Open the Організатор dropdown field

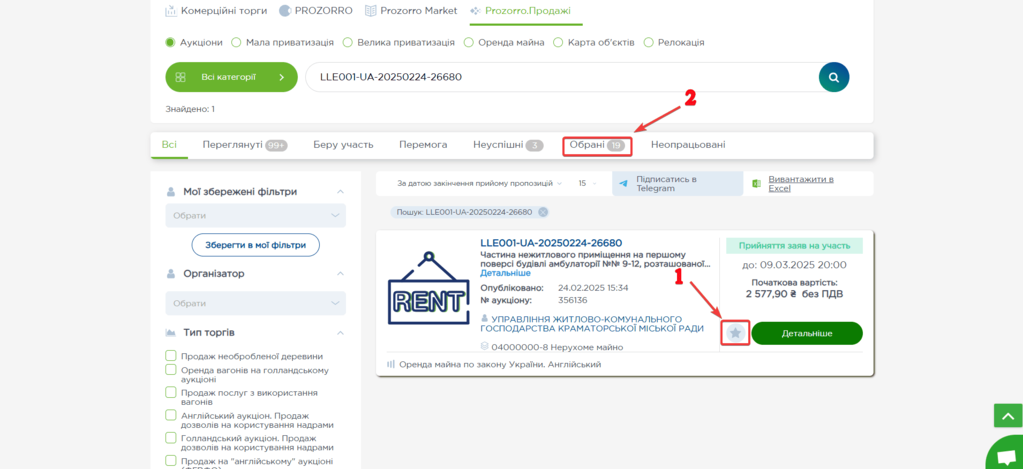point(255,303)
